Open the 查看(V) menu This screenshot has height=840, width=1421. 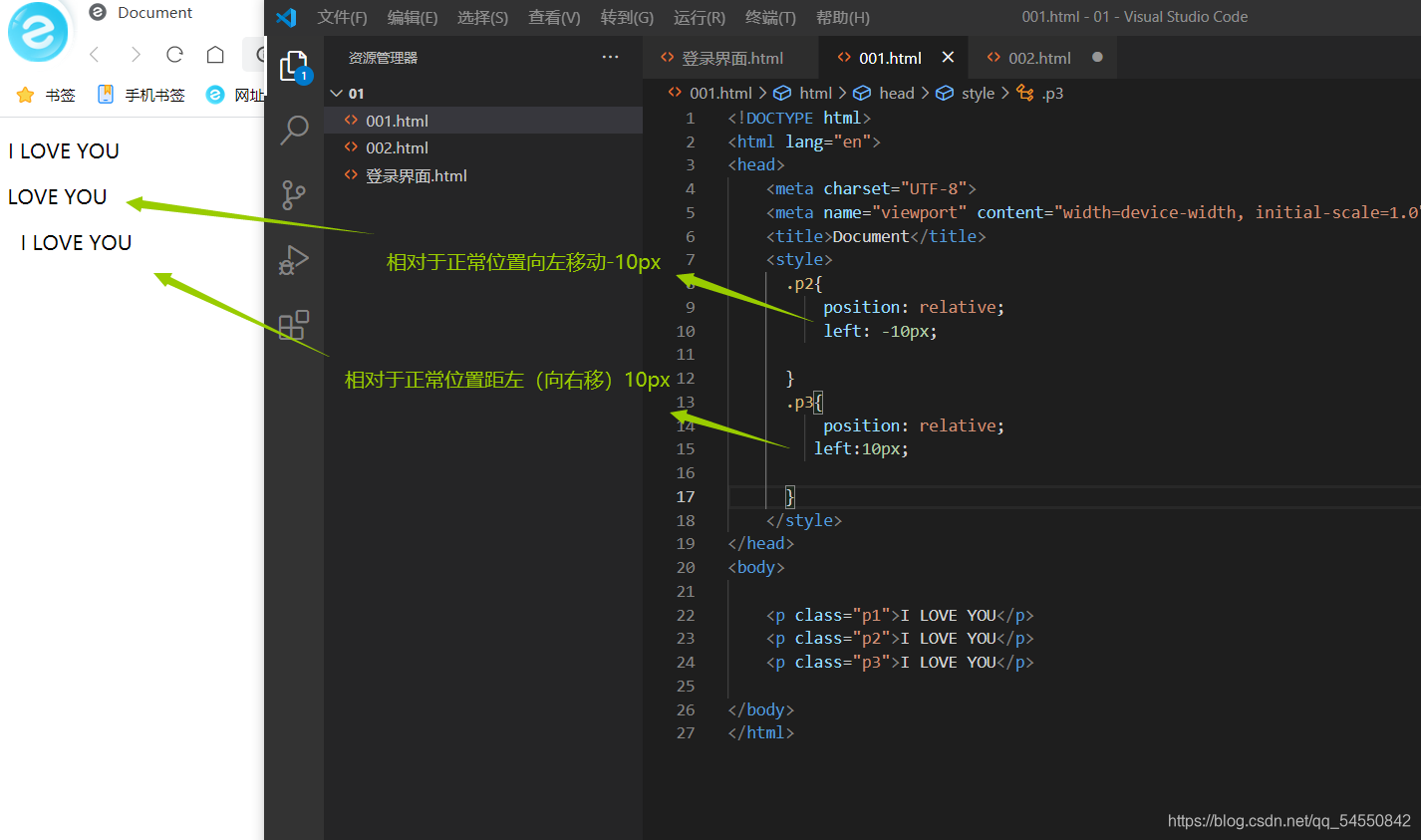[554, 17]
